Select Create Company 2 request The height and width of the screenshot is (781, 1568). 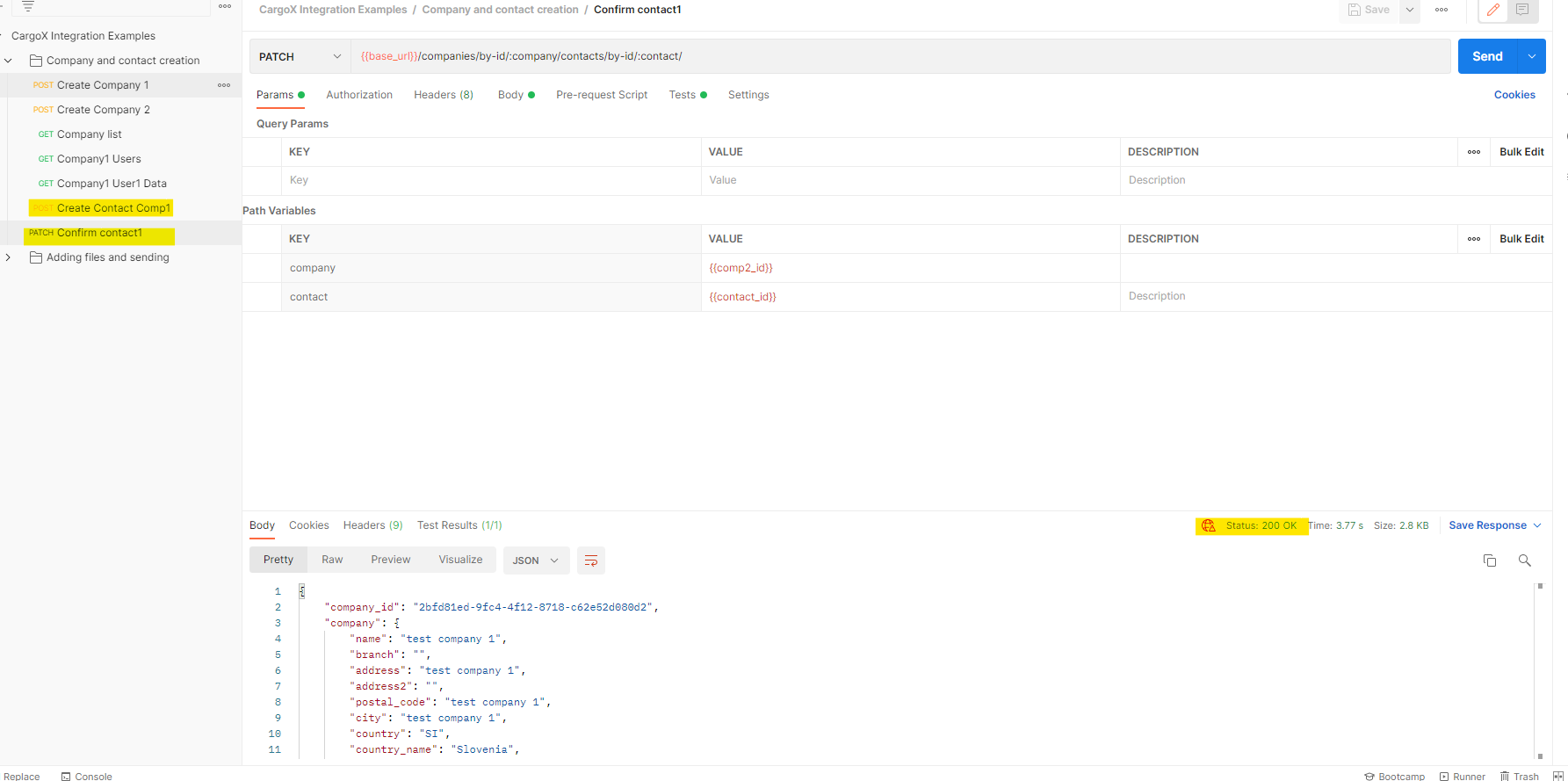pos(104,110)
